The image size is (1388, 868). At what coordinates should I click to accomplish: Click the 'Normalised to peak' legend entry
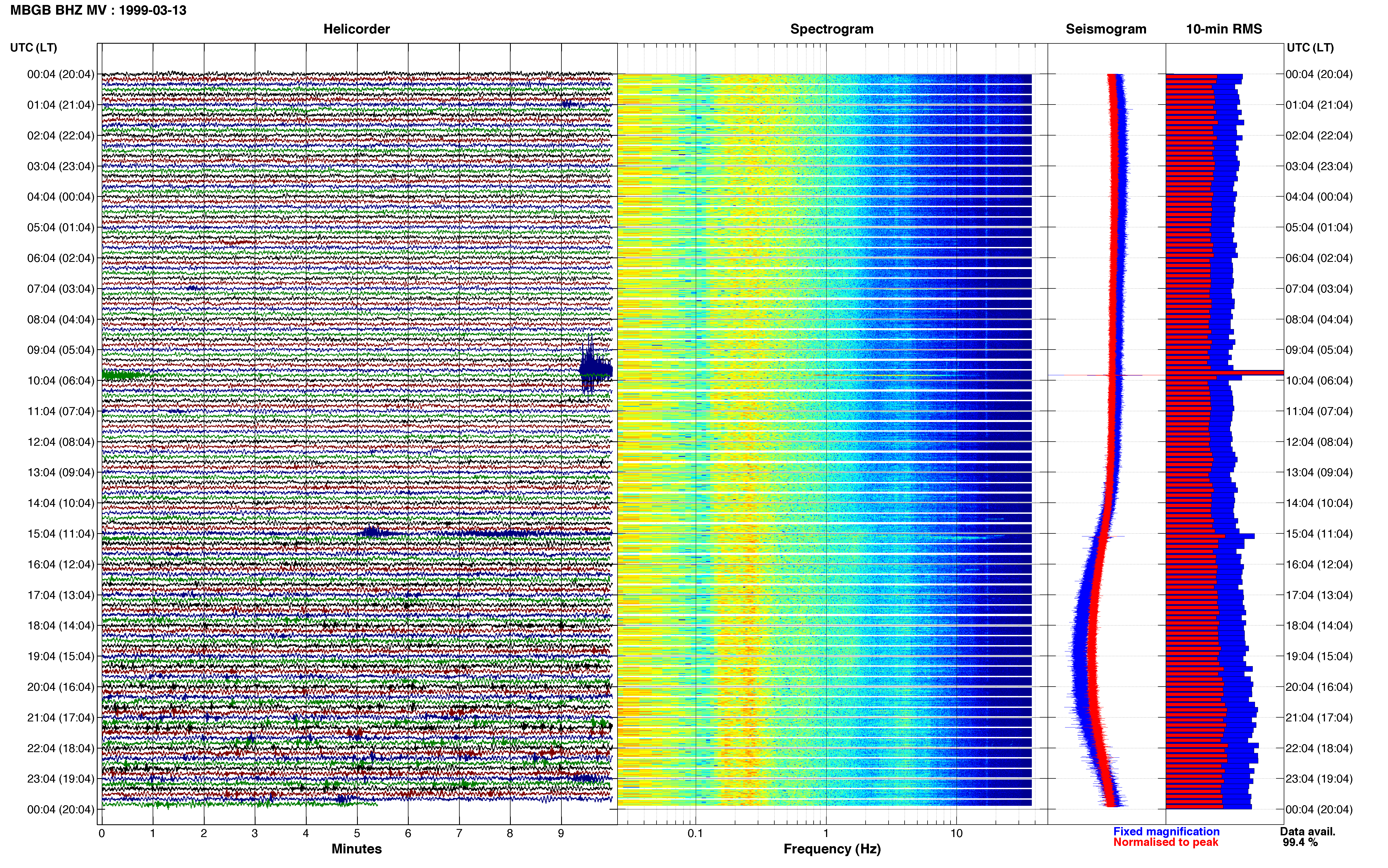(1166, 842)
